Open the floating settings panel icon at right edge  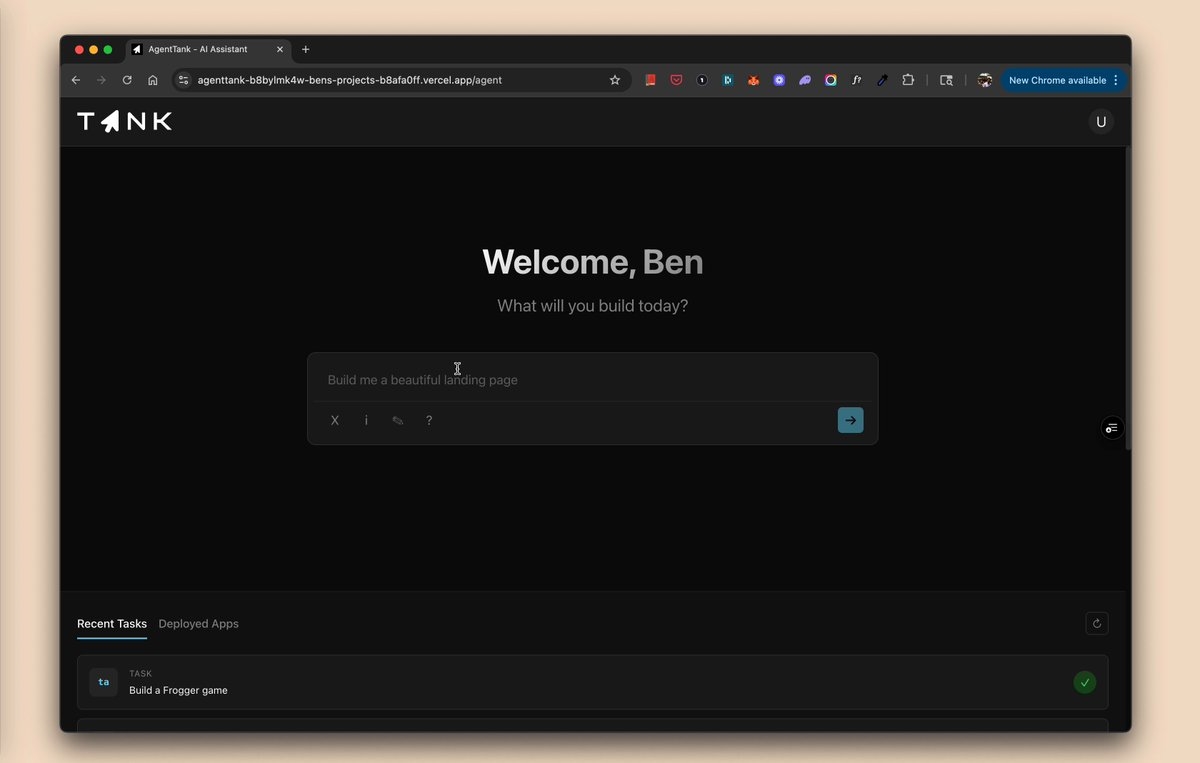[x=1112, y=428]
